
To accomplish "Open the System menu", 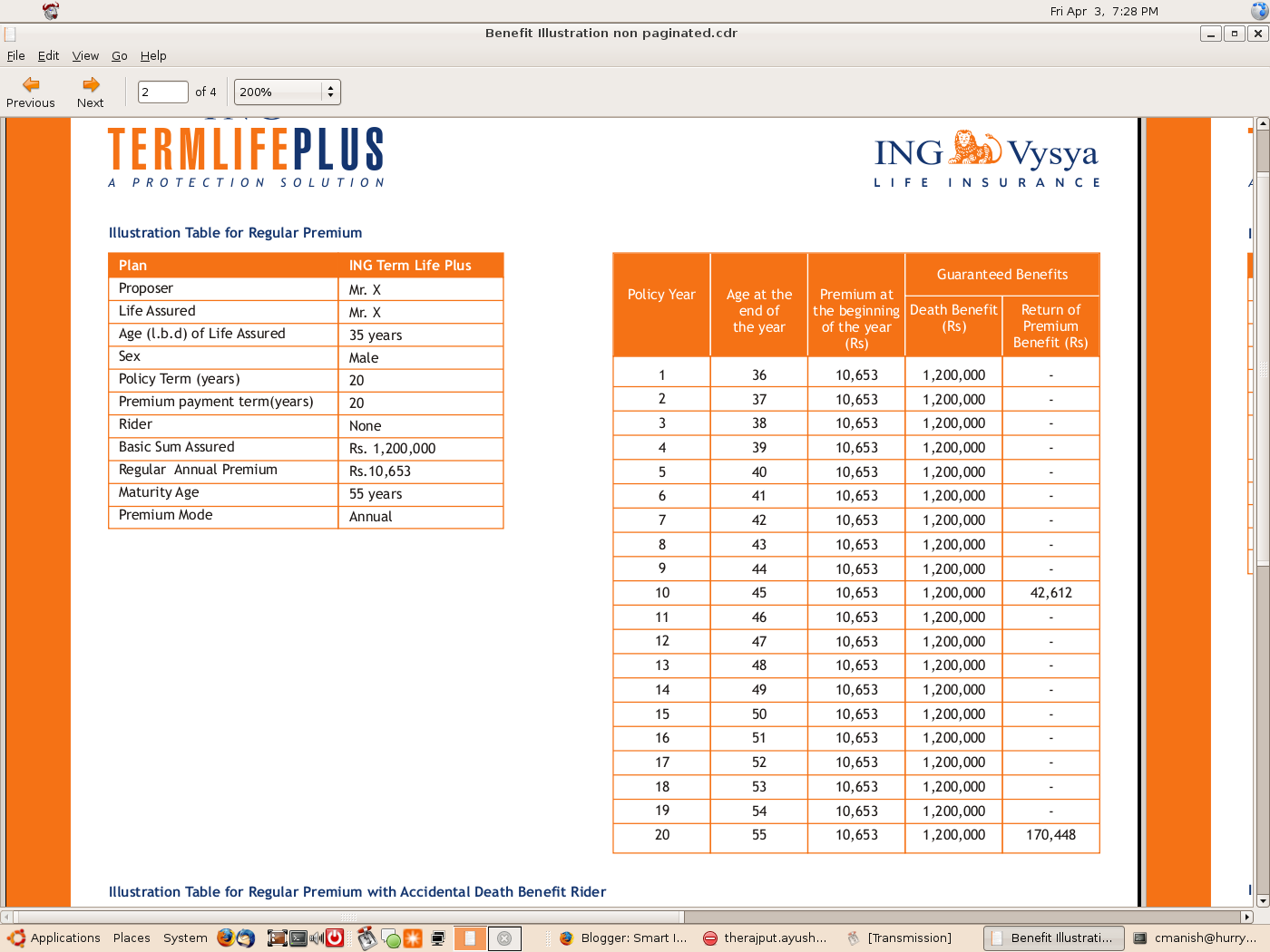I will tap(185, 937).
